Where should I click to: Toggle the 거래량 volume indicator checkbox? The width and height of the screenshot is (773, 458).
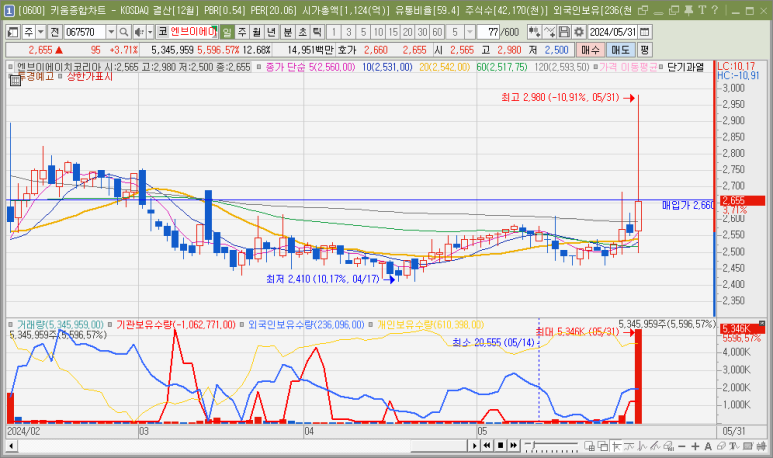click(x=10, y=324)
